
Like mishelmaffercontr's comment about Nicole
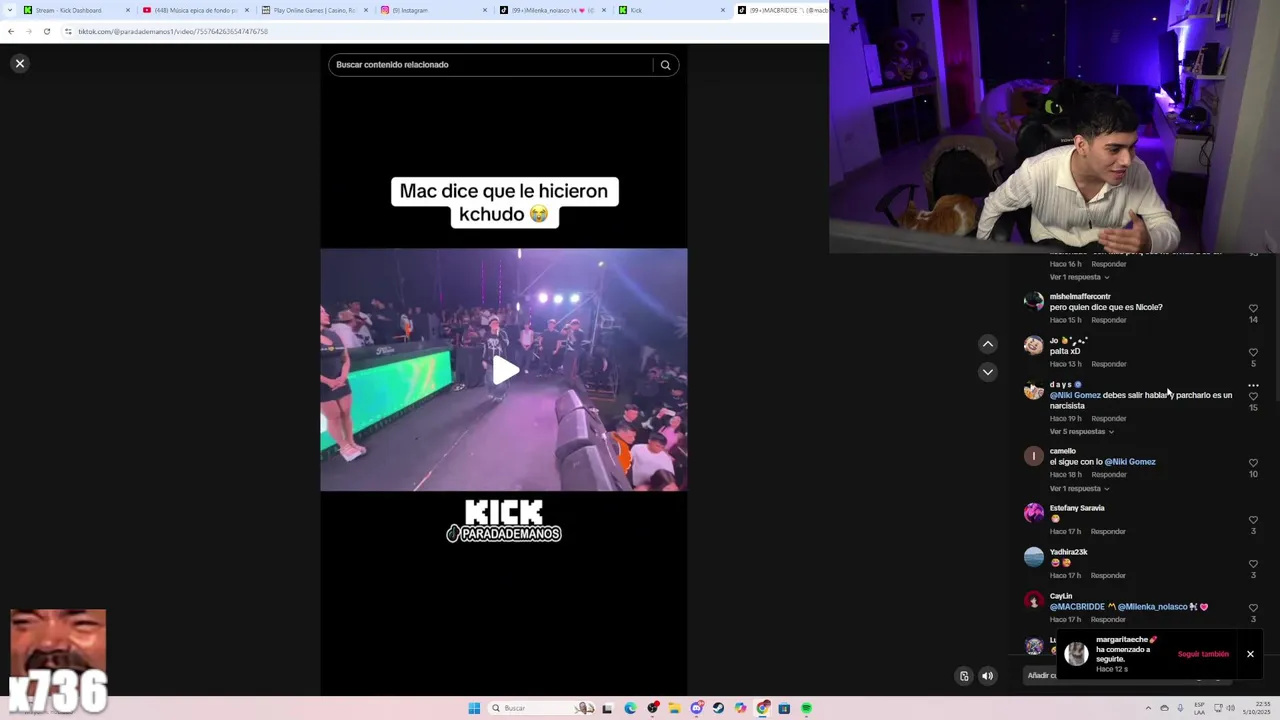click(1253, 309)
